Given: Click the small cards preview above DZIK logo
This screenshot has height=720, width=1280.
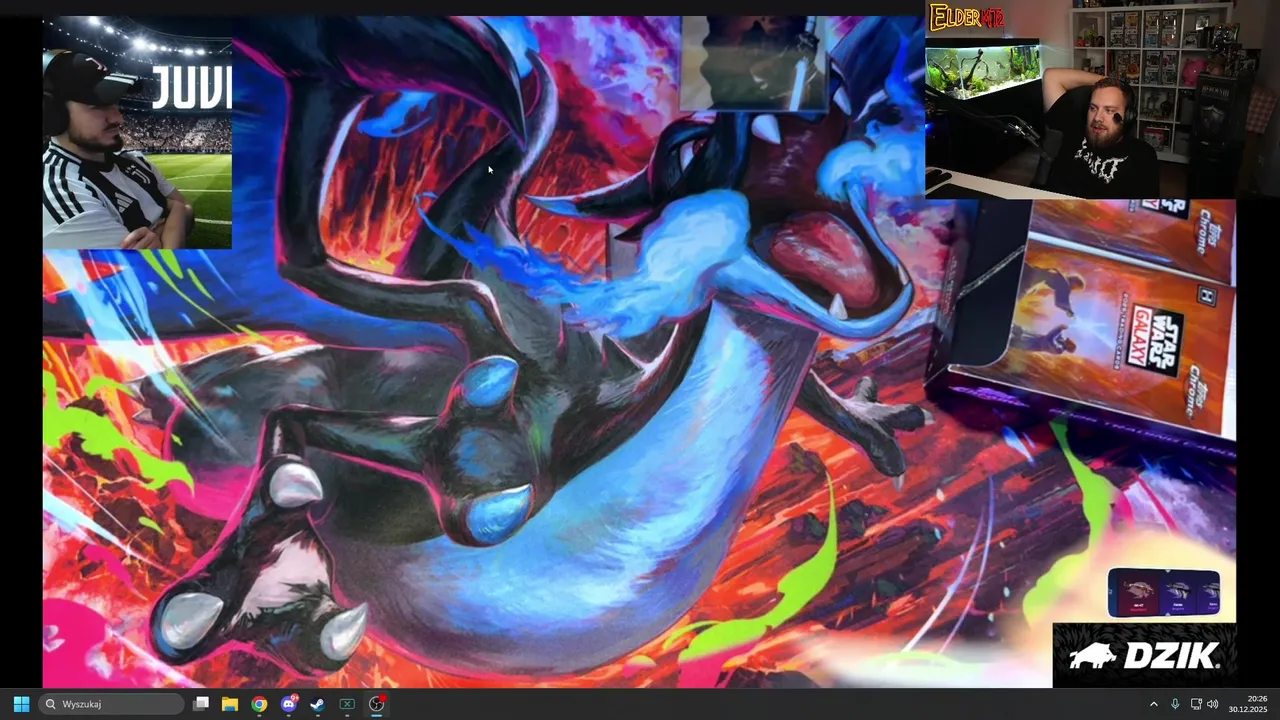Looking at the screenshot, I should click(x=1164, y=593).
